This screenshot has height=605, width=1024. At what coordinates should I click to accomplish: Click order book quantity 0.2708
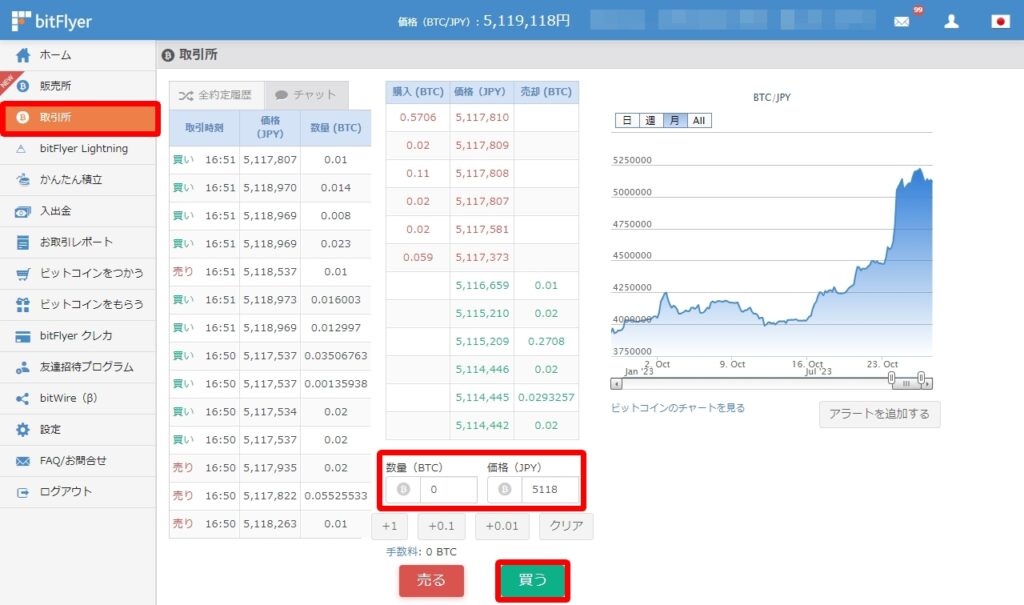pyautogui.click(x=546, y=342)
